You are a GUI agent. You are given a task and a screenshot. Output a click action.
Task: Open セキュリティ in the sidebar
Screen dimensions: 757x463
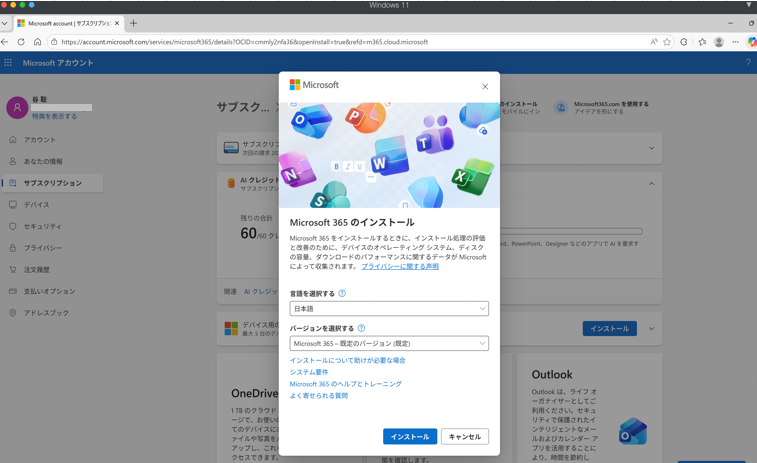point(42,227)
